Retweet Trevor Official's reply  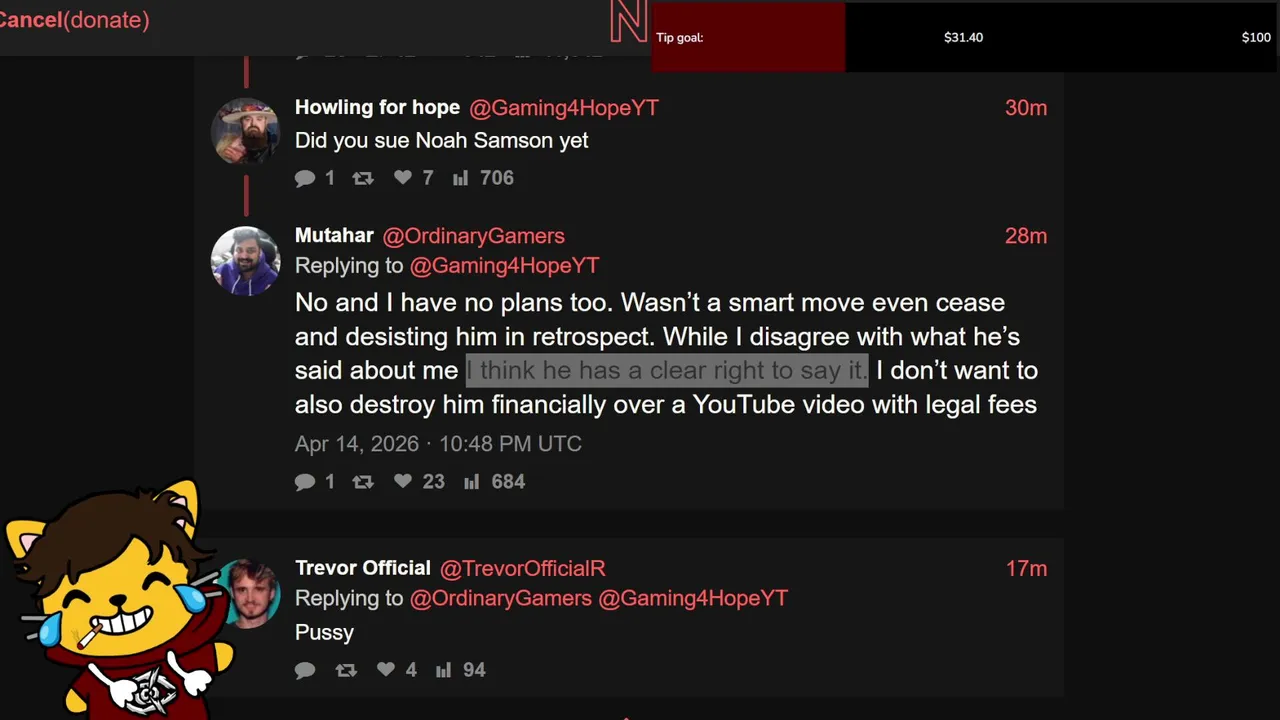coord(346,670)
